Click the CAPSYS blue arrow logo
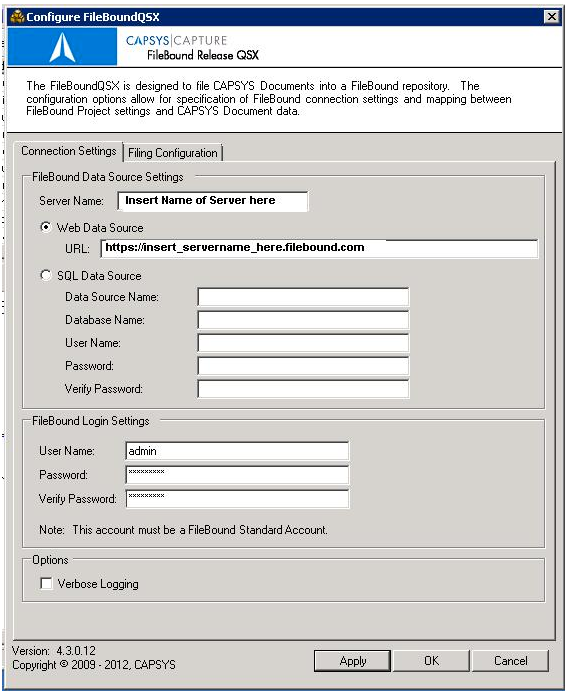The width and height of the screenshot is (567, 693). pos(62,46)
